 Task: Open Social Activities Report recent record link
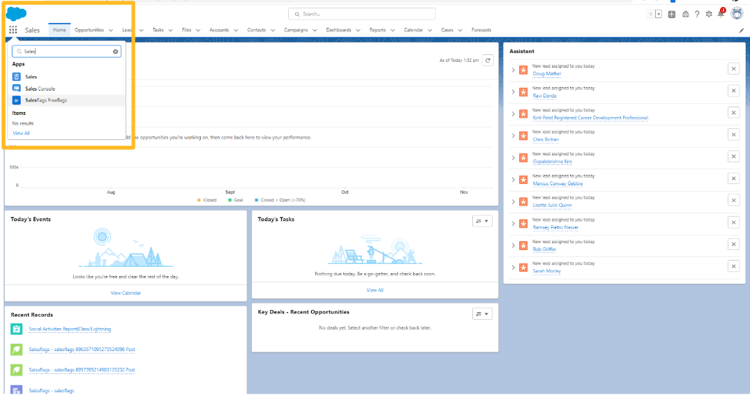tap(70, 329)
